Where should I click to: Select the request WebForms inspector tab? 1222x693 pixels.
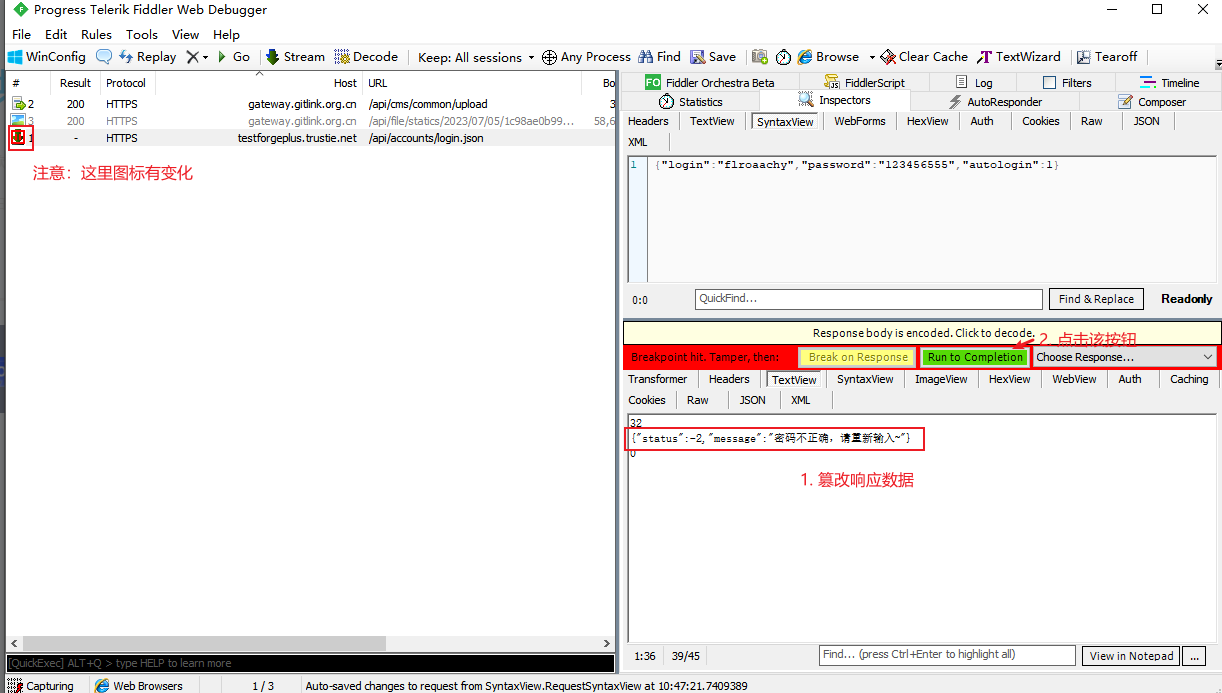[x=860, y=121]
